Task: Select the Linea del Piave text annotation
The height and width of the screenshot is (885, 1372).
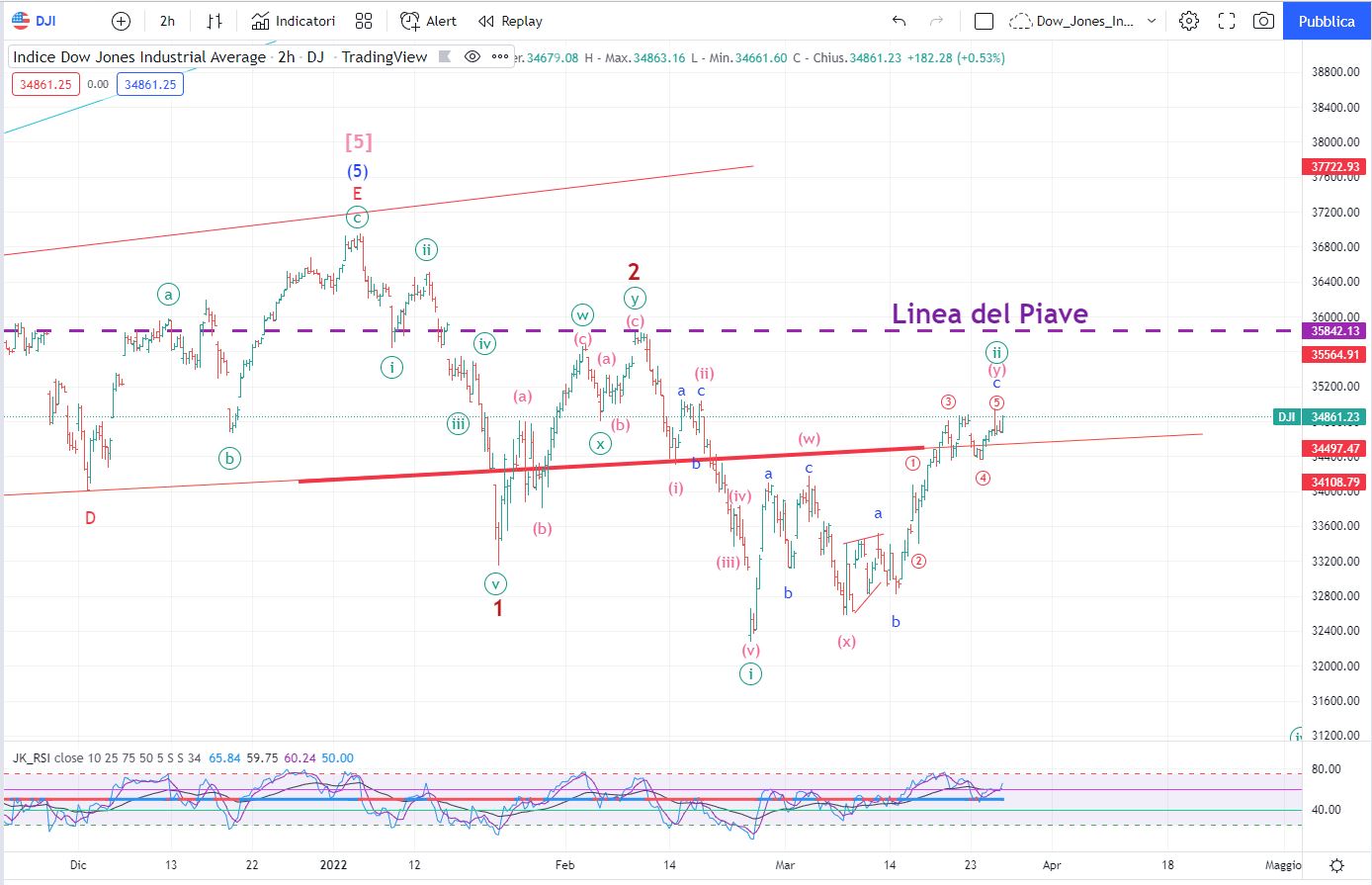Action: click(989, 313)
